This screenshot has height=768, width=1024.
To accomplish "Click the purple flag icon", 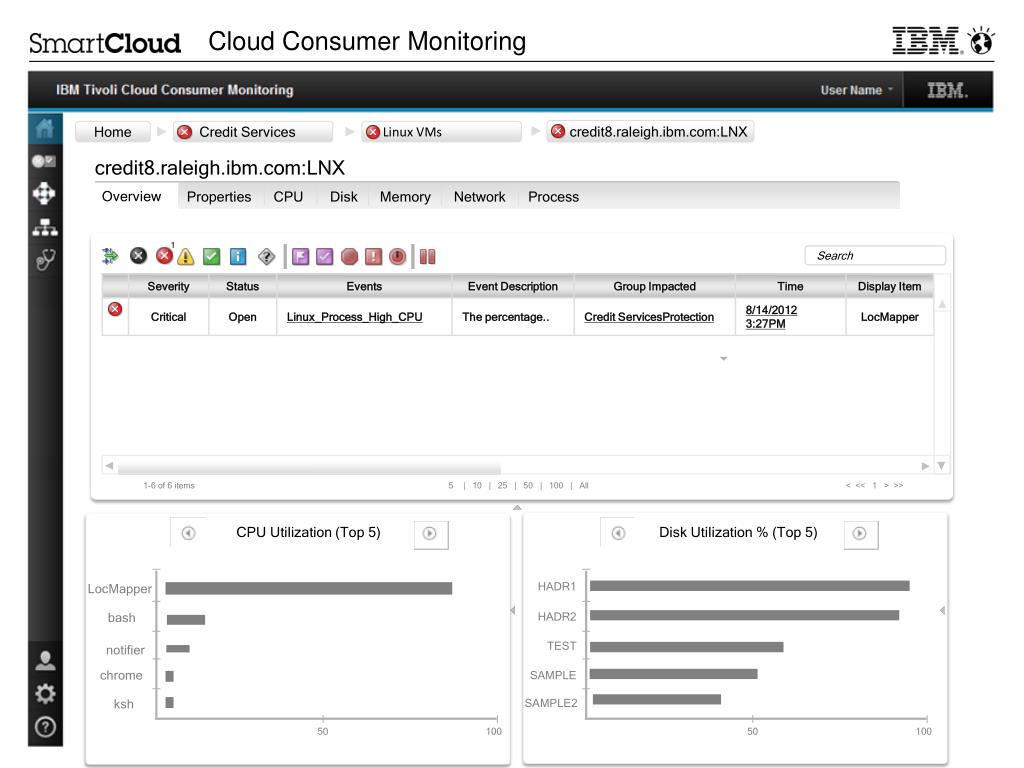I will click(300, 257).
